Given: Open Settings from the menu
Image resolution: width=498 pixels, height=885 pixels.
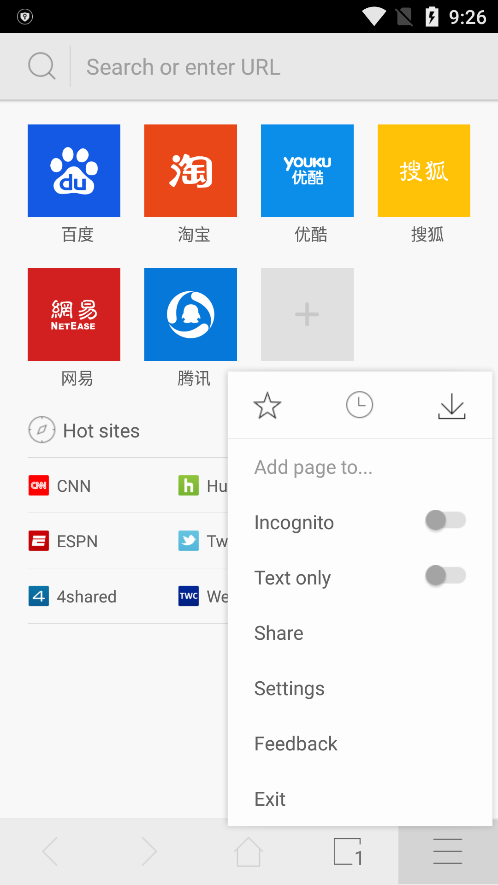Looking at the screenshot, I should pyautogui.click(x=289, y=689).
